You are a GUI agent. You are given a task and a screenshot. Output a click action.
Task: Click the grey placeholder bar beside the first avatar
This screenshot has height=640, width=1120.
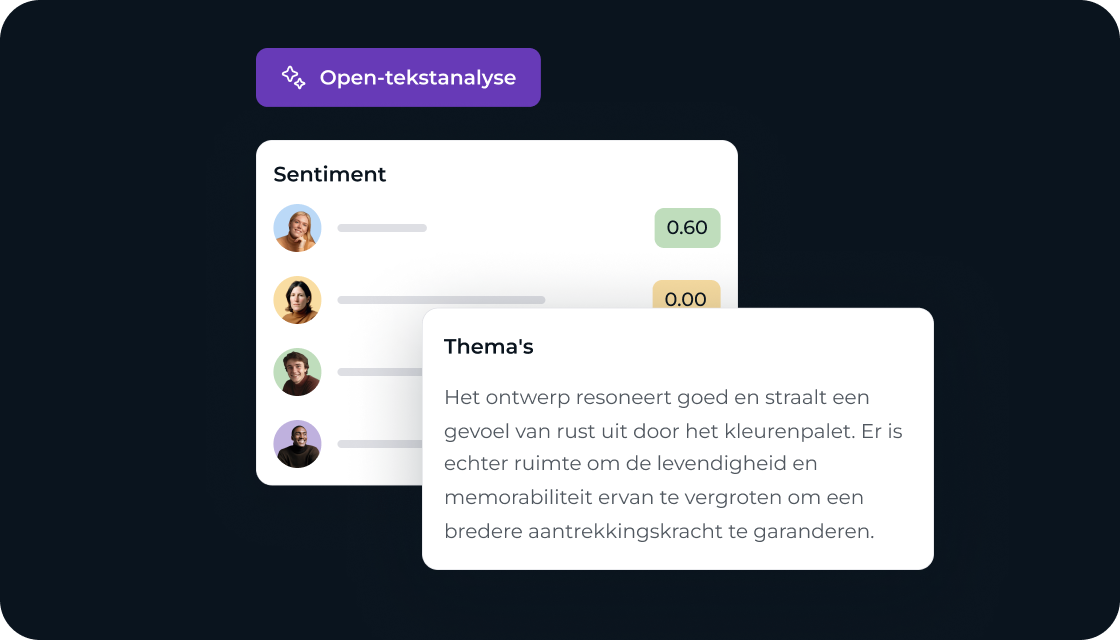pyautogui.click(x=382, y=228)
